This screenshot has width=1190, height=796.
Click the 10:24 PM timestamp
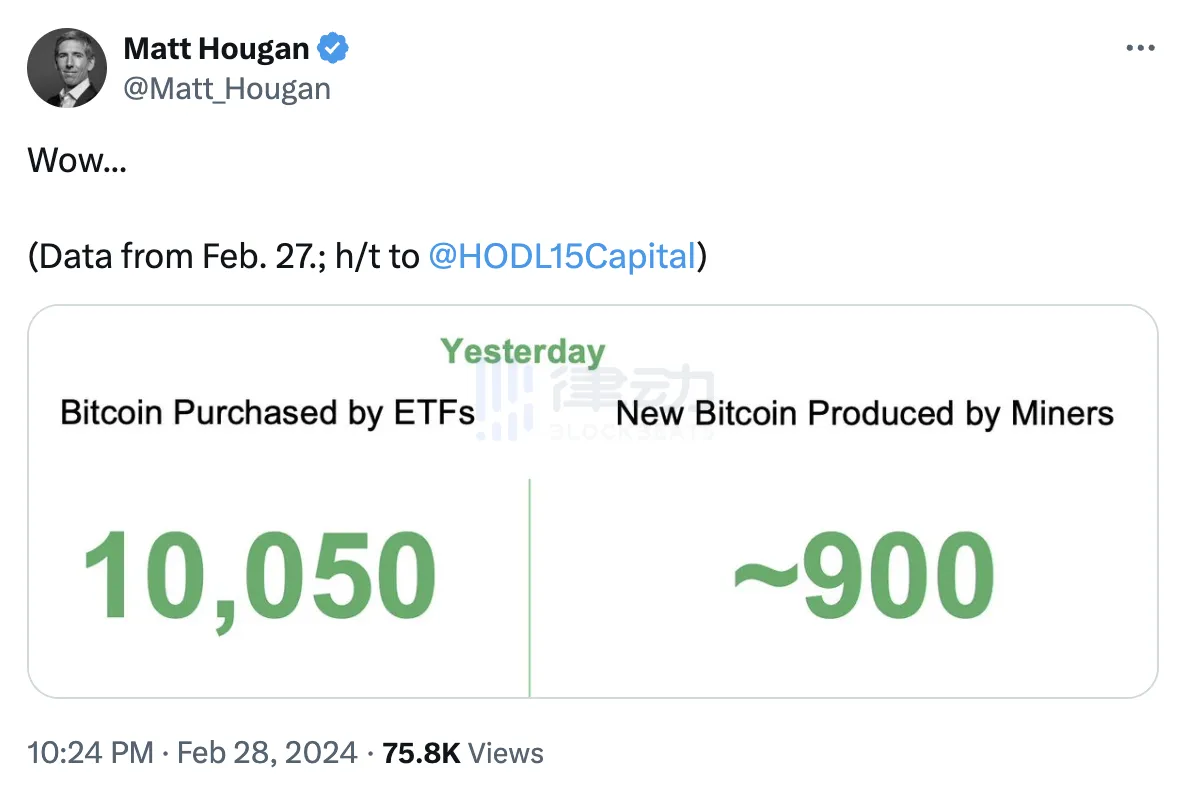91,752
